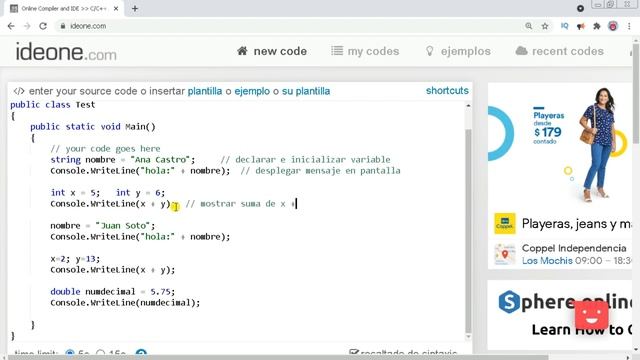Click the ideone.com logo

[x=66, y=52]
